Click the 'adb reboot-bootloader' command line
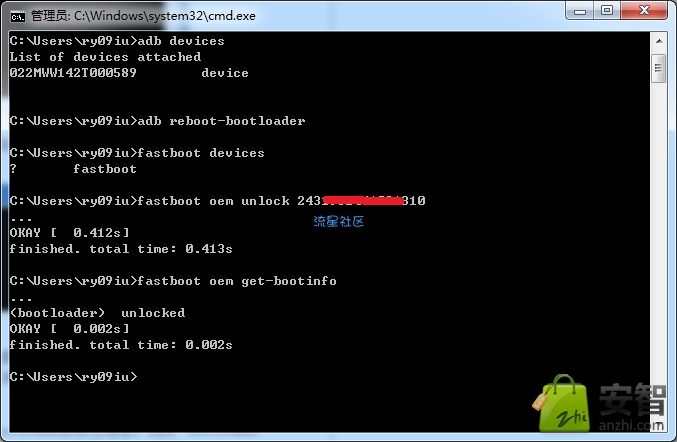The image size is (677, 442). pos(157,121)
